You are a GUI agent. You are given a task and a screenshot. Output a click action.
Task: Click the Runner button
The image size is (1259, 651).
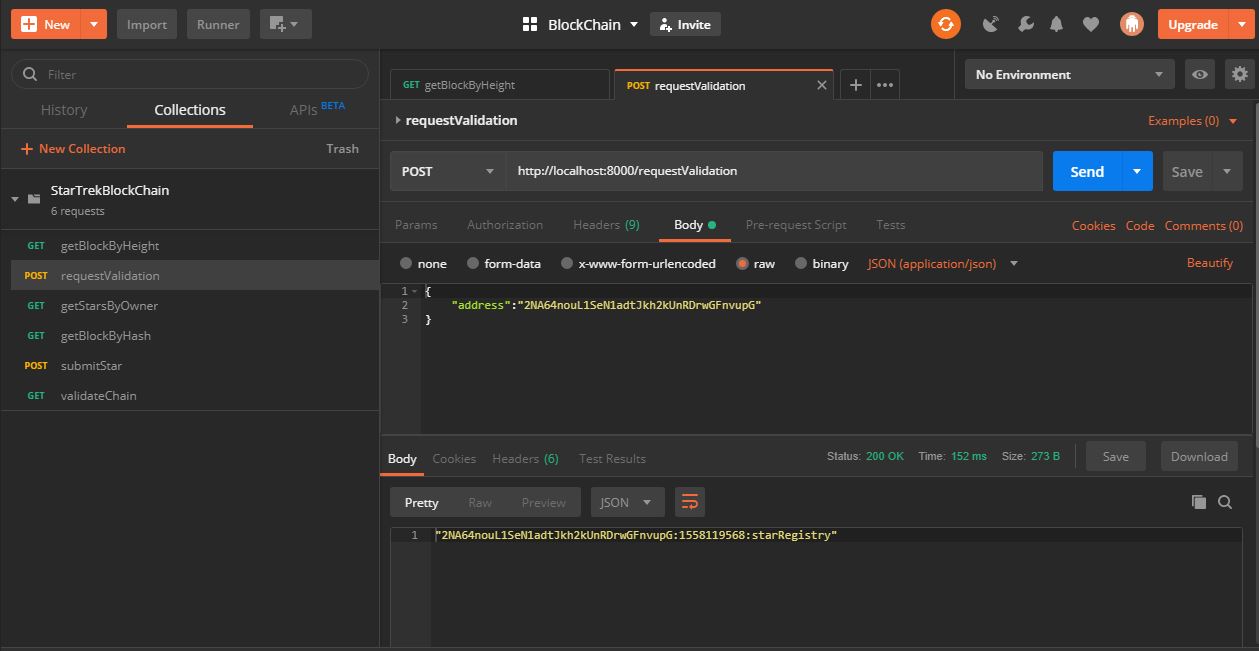218,24
